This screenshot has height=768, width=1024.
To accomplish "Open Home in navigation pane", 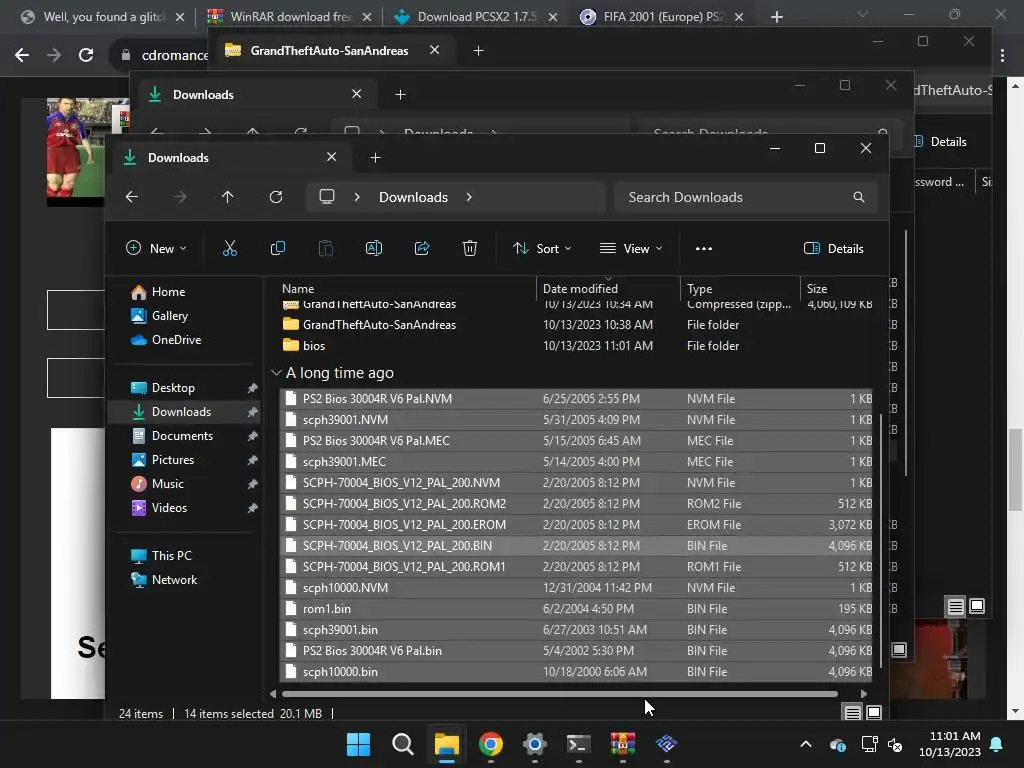I will pos(168,292).
